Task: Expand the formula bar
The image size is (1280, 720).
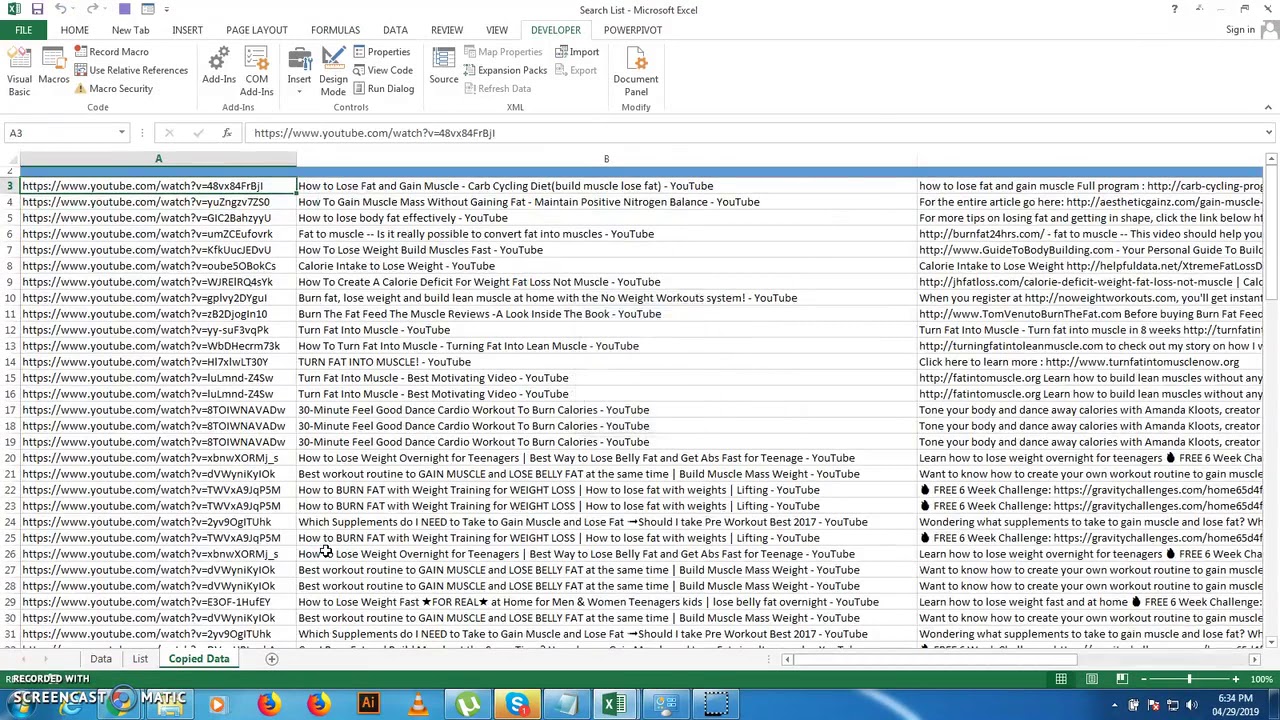Action: [1269, 133]
